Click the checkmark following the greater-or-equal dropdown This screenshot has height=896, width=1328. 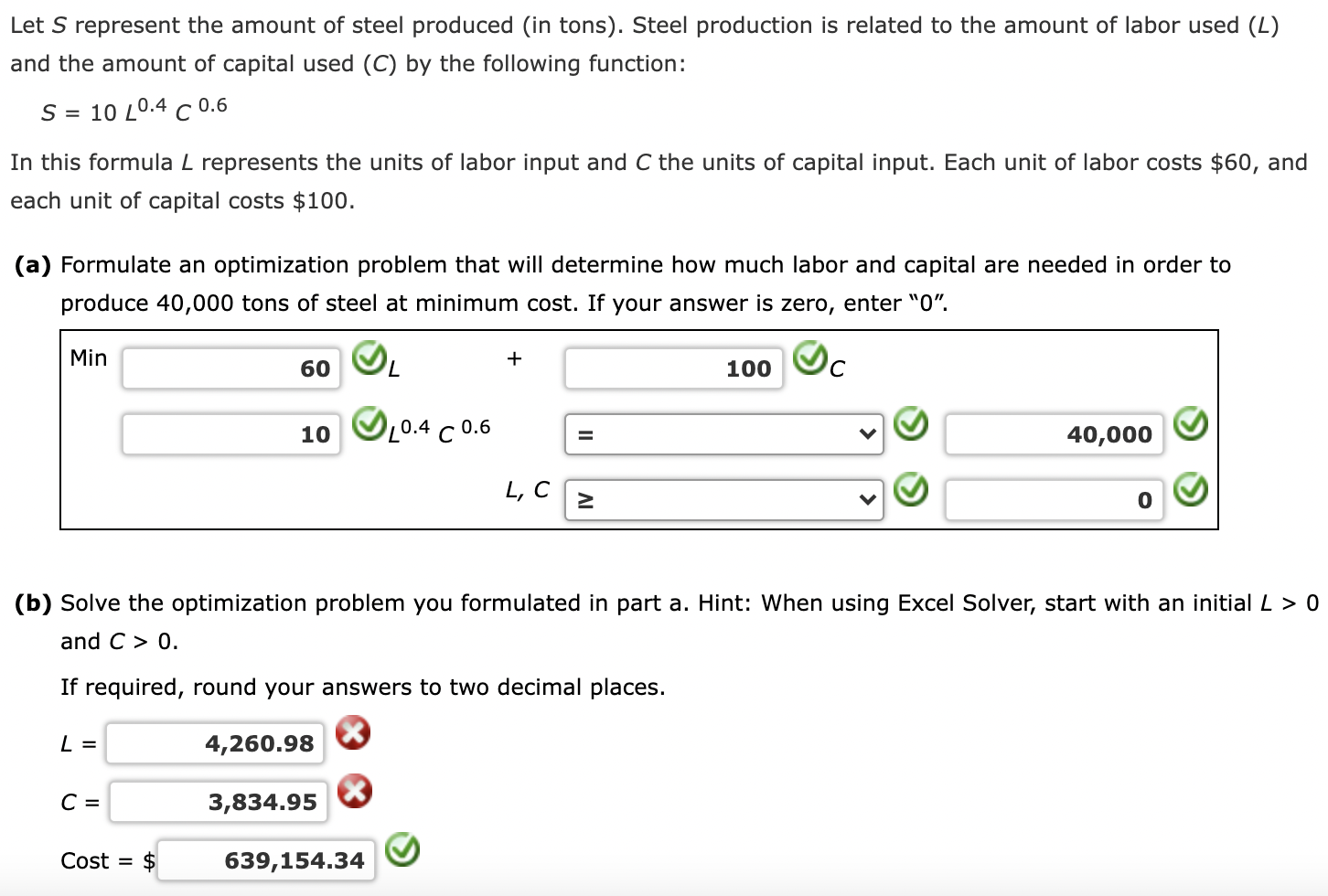[x=912, y=490]
